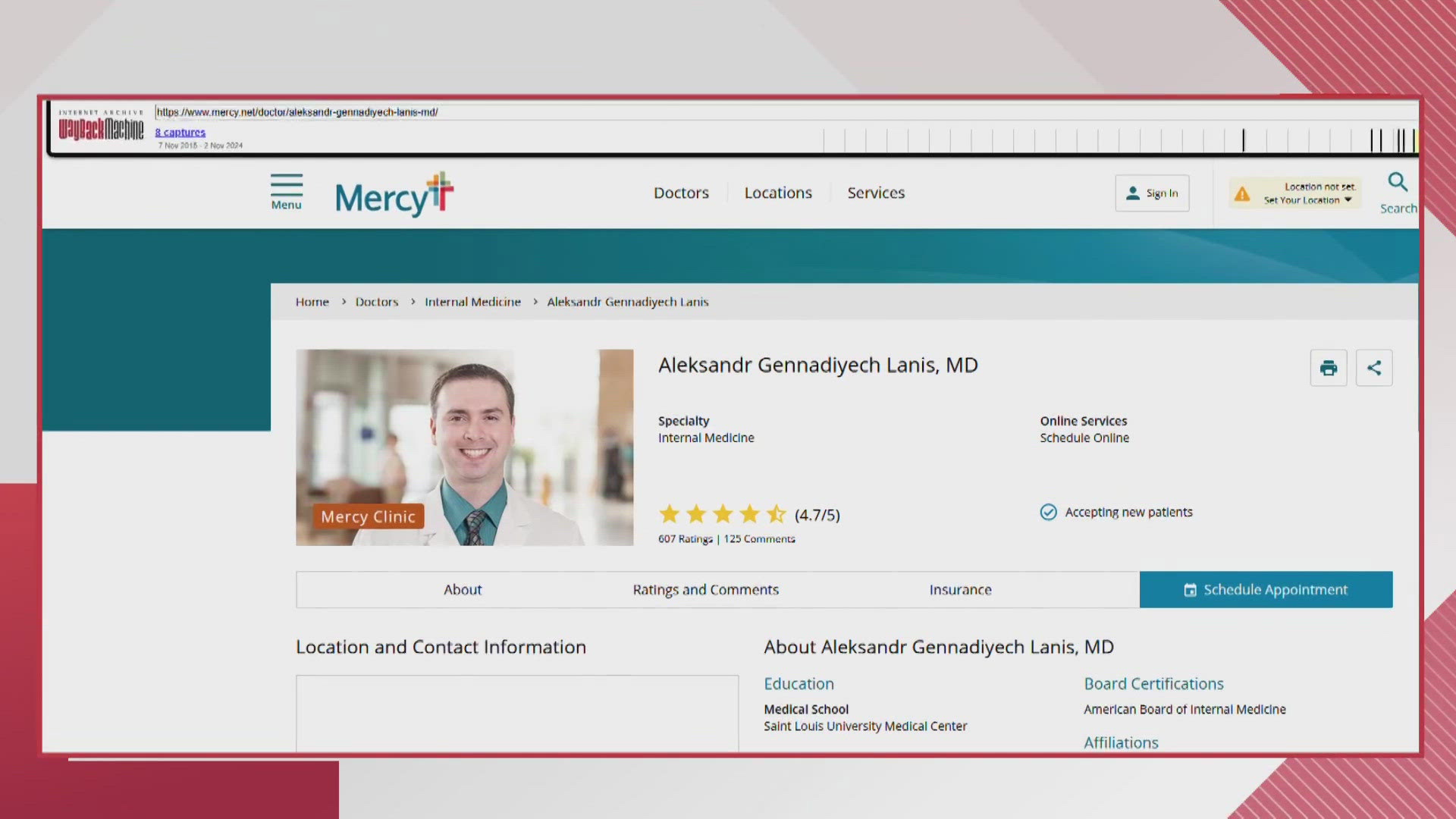The height and width of the screenshot is (819, 1456).
Task: Click the location warning triangle icon
Action: point(1242,194)
